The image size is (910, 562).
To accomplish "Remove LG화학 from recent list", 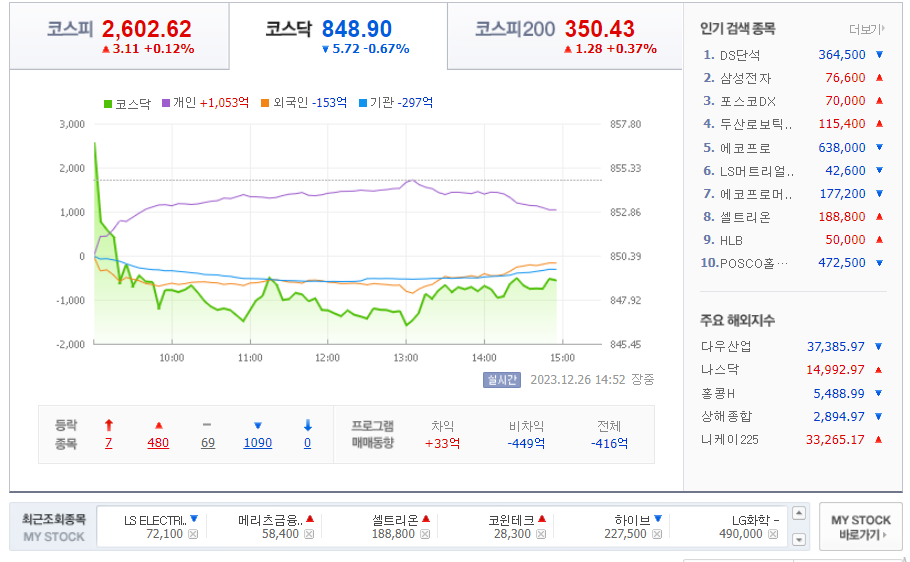I will coord(773,534).
